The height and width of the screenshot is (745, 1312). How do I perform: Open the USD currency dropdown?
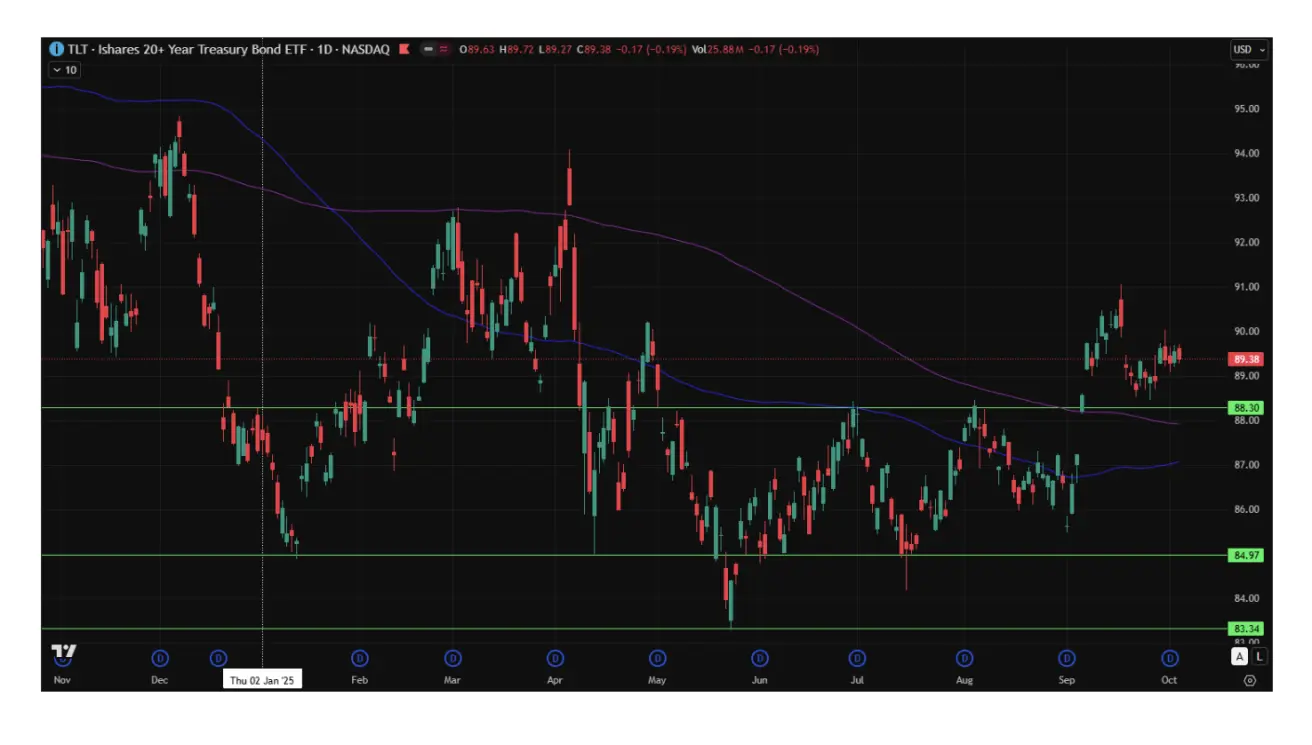1248,49
